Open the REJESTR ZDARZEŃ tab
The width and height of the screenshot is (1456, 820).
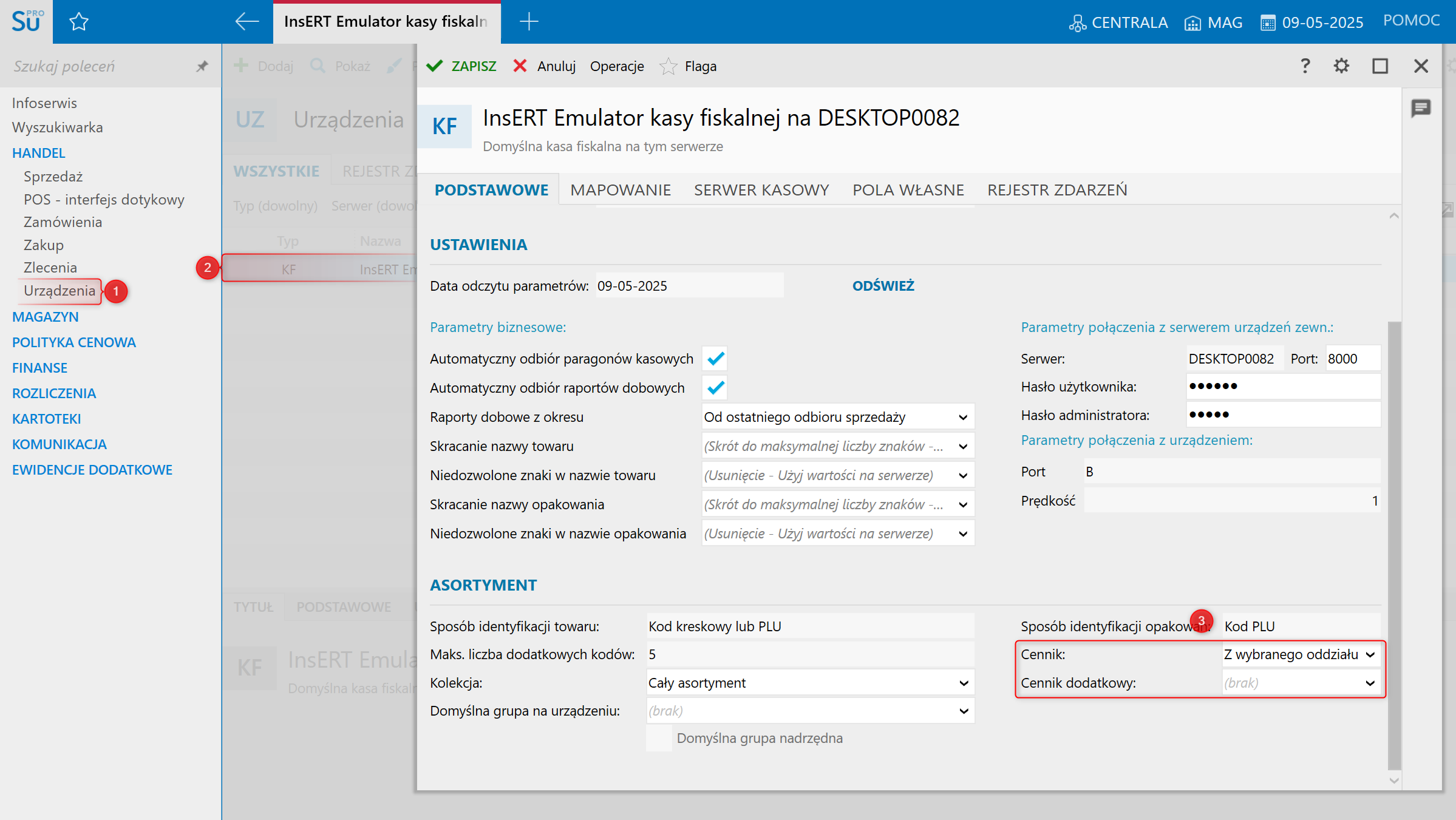pyautogui.click(x=1057, y=190)
